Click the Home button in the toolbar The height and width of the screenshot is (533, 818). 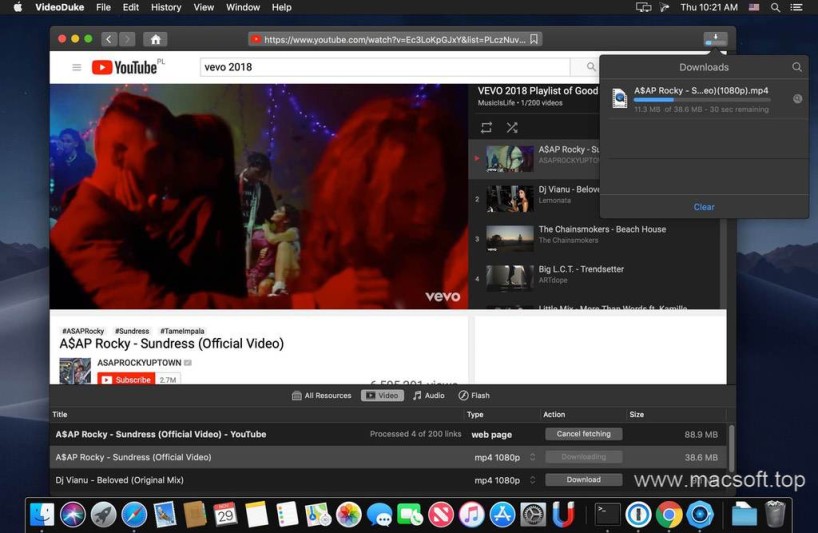(155, 40)
